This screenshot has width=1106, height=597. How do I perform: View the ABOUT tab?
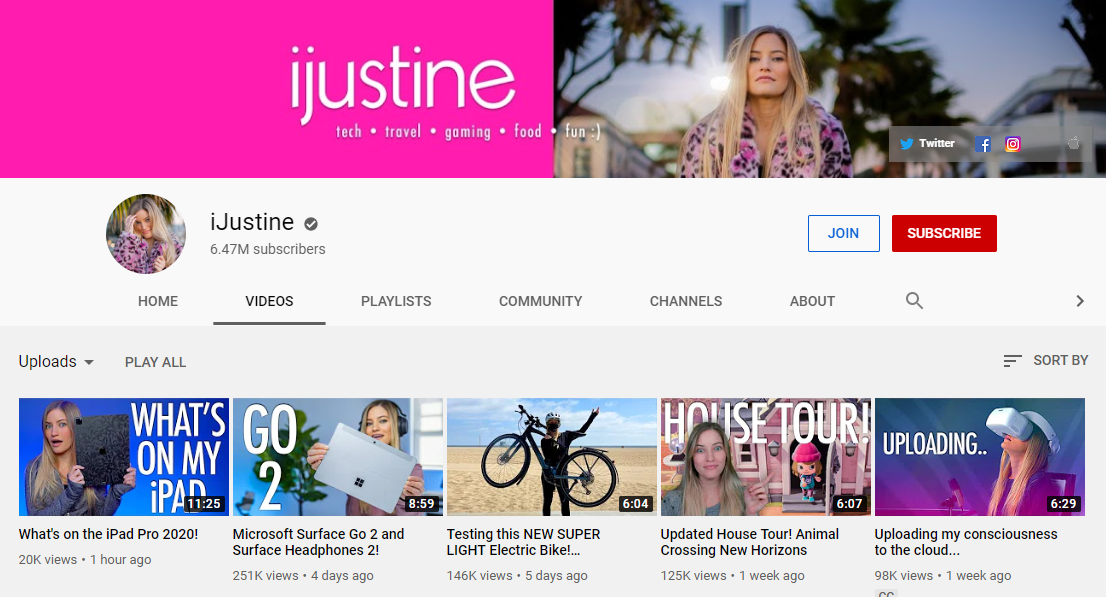coord(813,301)
